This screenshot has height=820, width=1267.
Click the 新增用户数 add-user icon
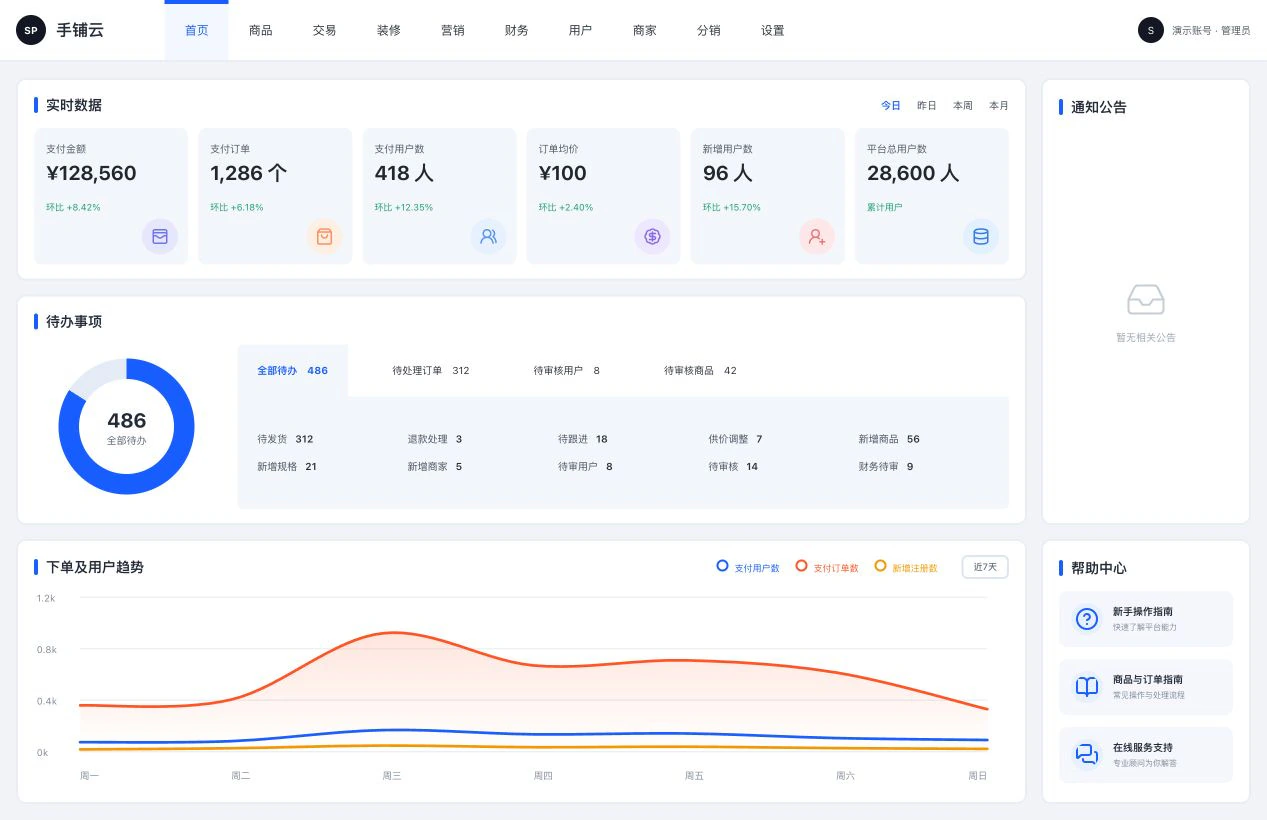click(x=816, y=237)
